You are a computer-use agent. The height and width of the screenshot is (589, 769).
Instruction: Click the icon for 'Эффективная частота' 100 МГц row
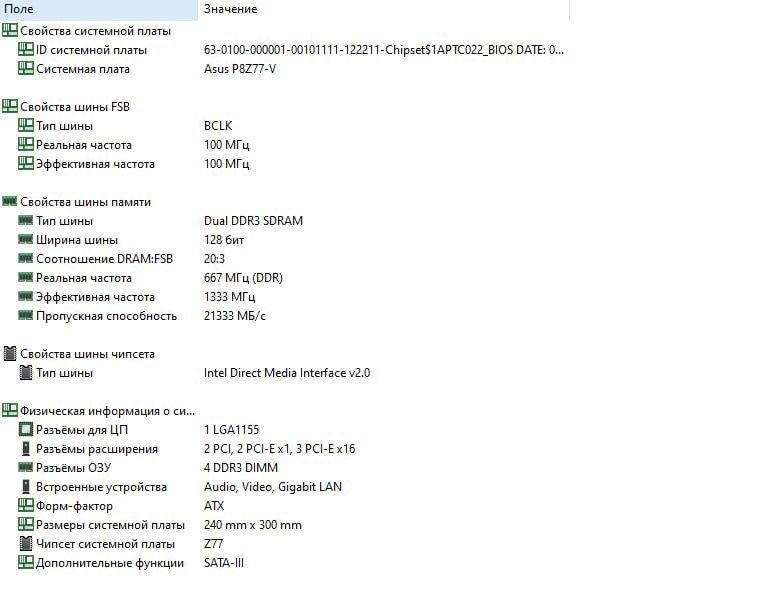pyautogui.click(x=26, y=163)
